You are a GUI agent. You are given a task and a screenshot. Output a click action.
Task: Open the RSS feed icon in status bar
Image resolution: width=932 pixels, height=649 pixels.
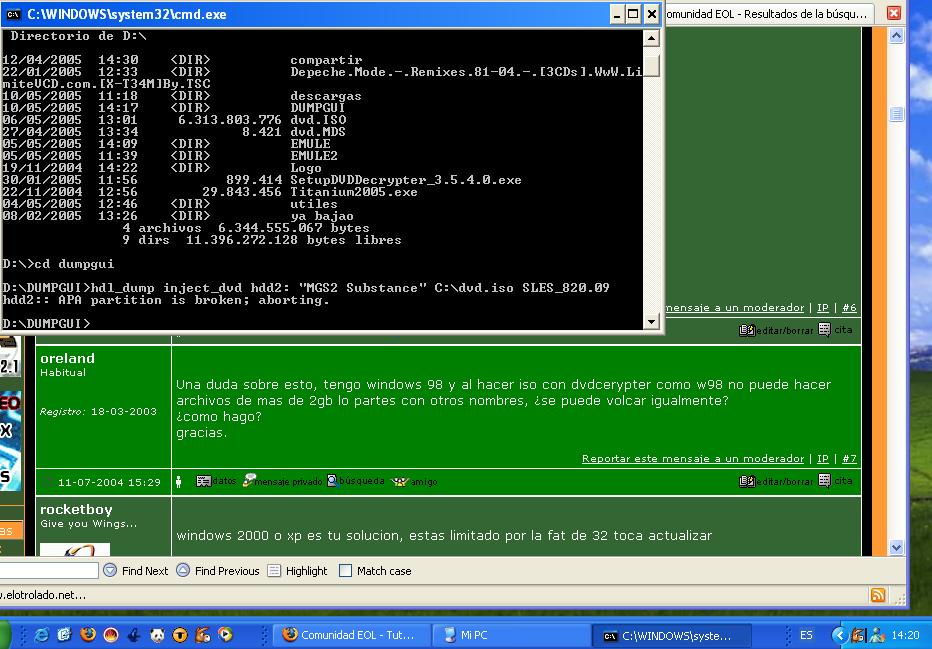pyautogui.click(x=878, y=595)
